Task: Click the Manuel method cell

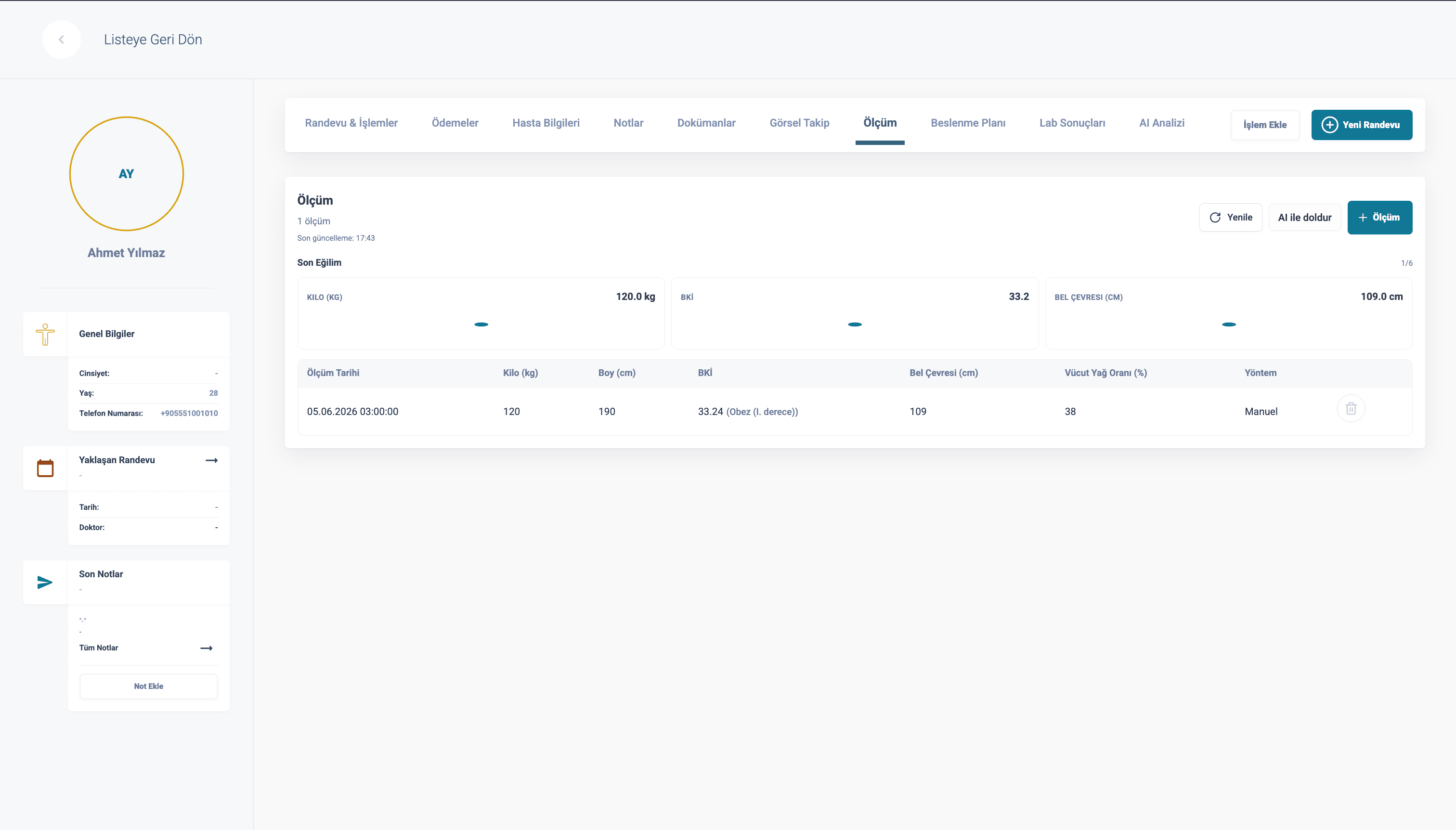Action: [1261, 412]
